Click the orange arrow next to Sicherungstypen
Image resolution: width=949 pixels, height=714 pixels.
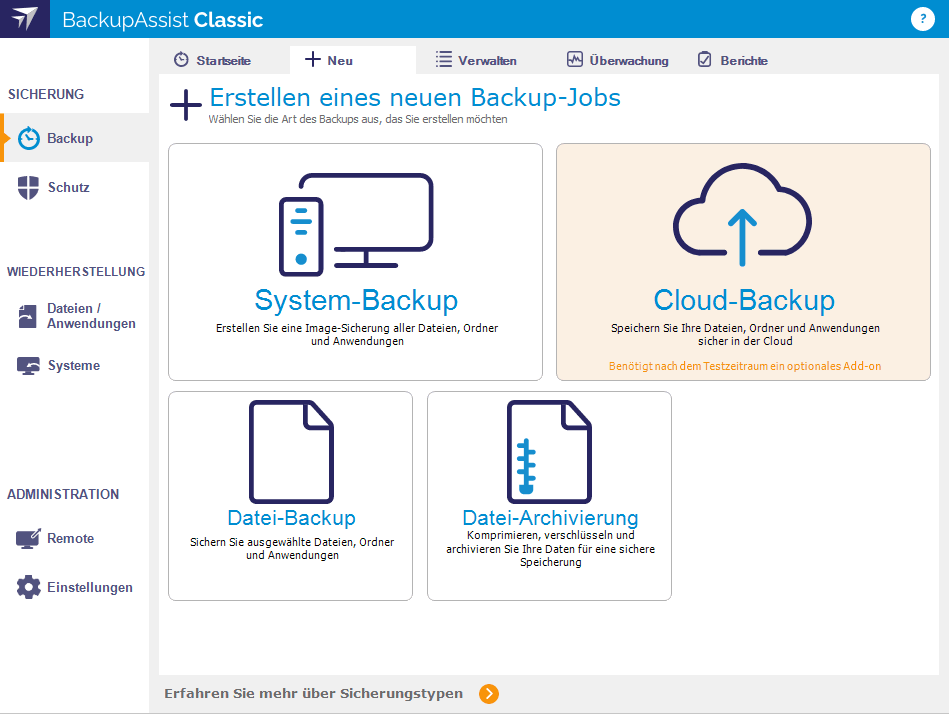click(489, 693)
